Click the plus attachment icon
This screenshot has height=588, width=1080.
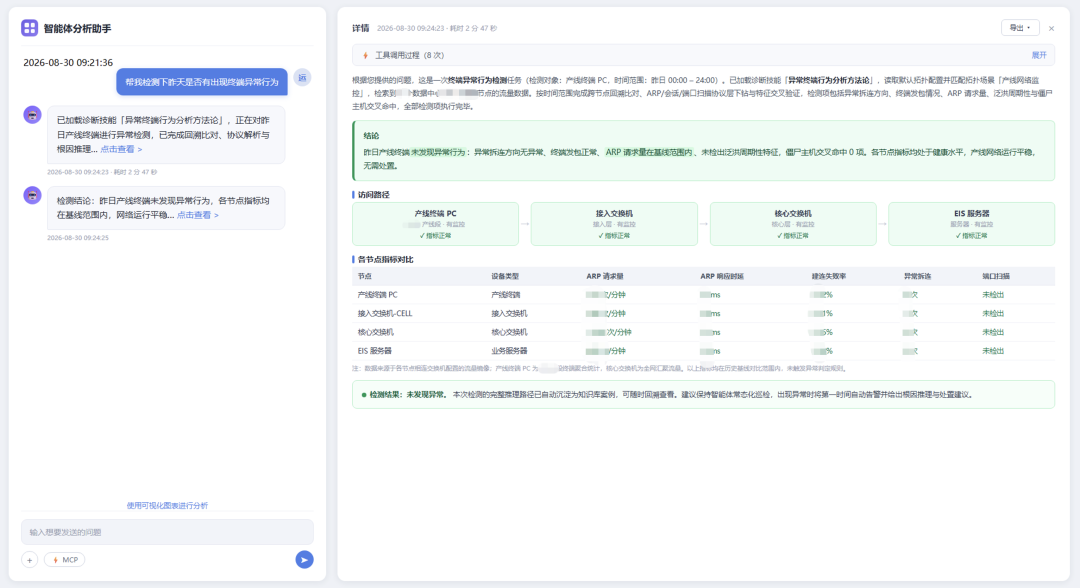tap(30, 560)
